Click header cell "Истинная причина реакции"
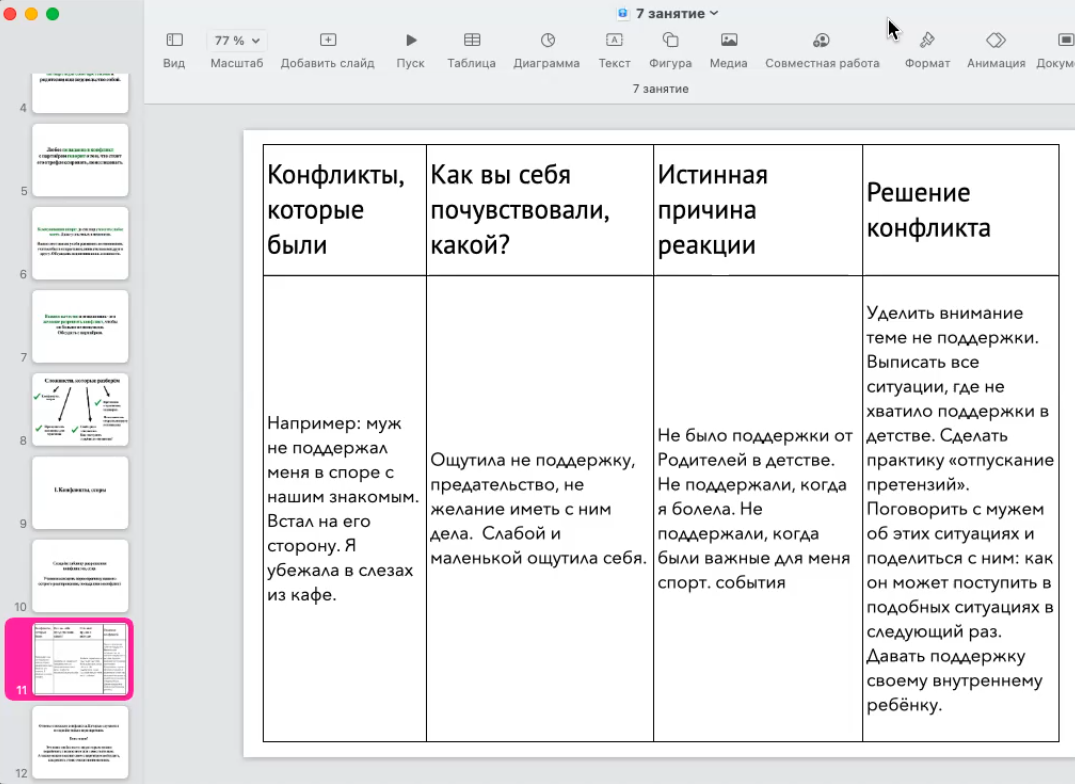 point(758,210)
